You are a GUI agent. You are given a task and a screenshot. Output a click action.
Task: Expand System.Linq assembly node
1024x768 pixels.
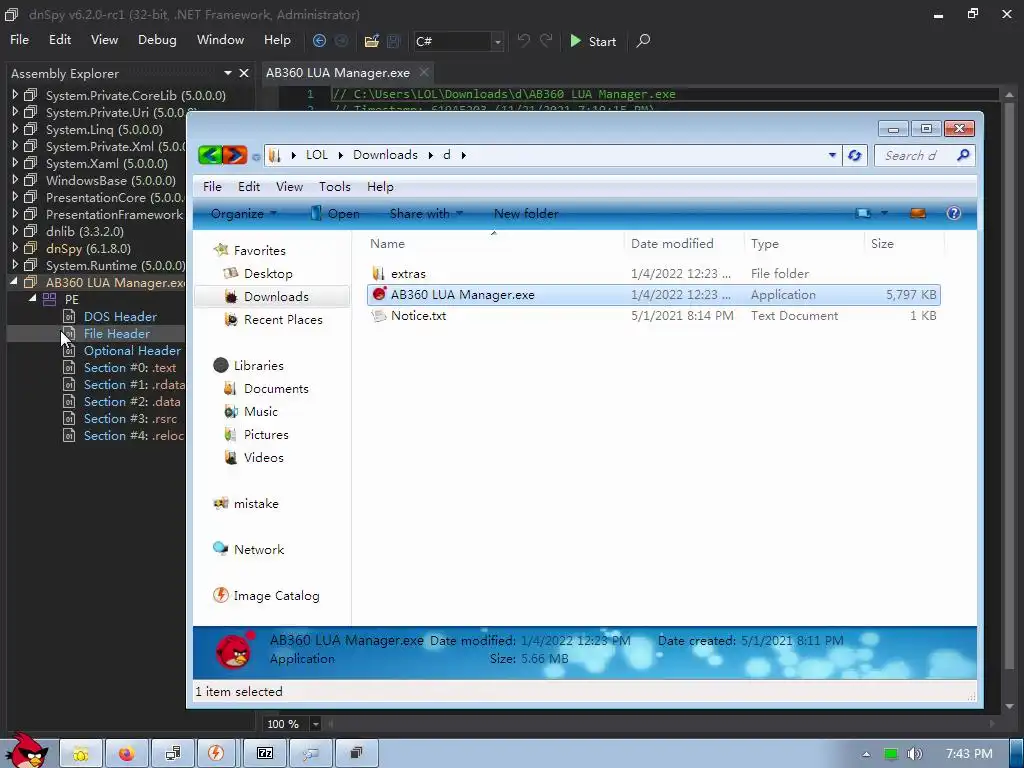click(x=15, y=129)
